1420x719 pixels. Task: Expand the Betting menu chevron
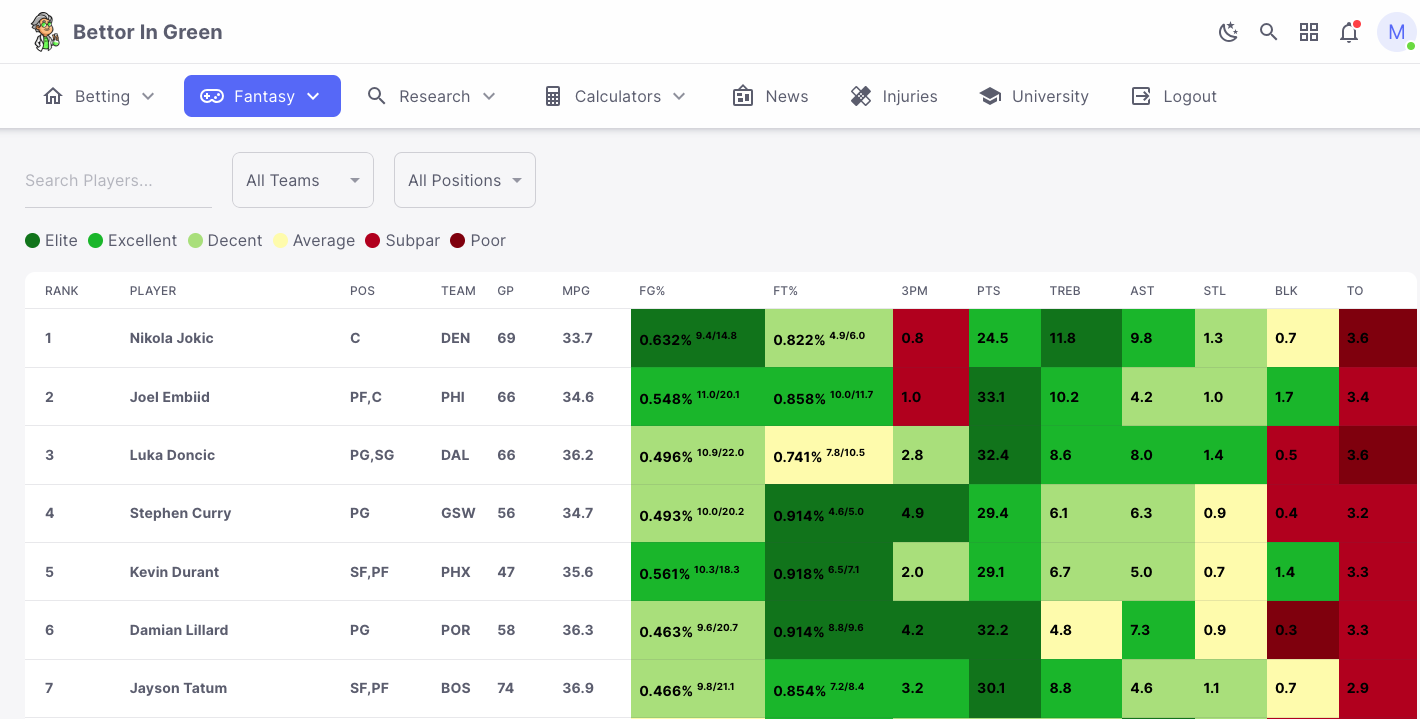(x=148, y=96)
